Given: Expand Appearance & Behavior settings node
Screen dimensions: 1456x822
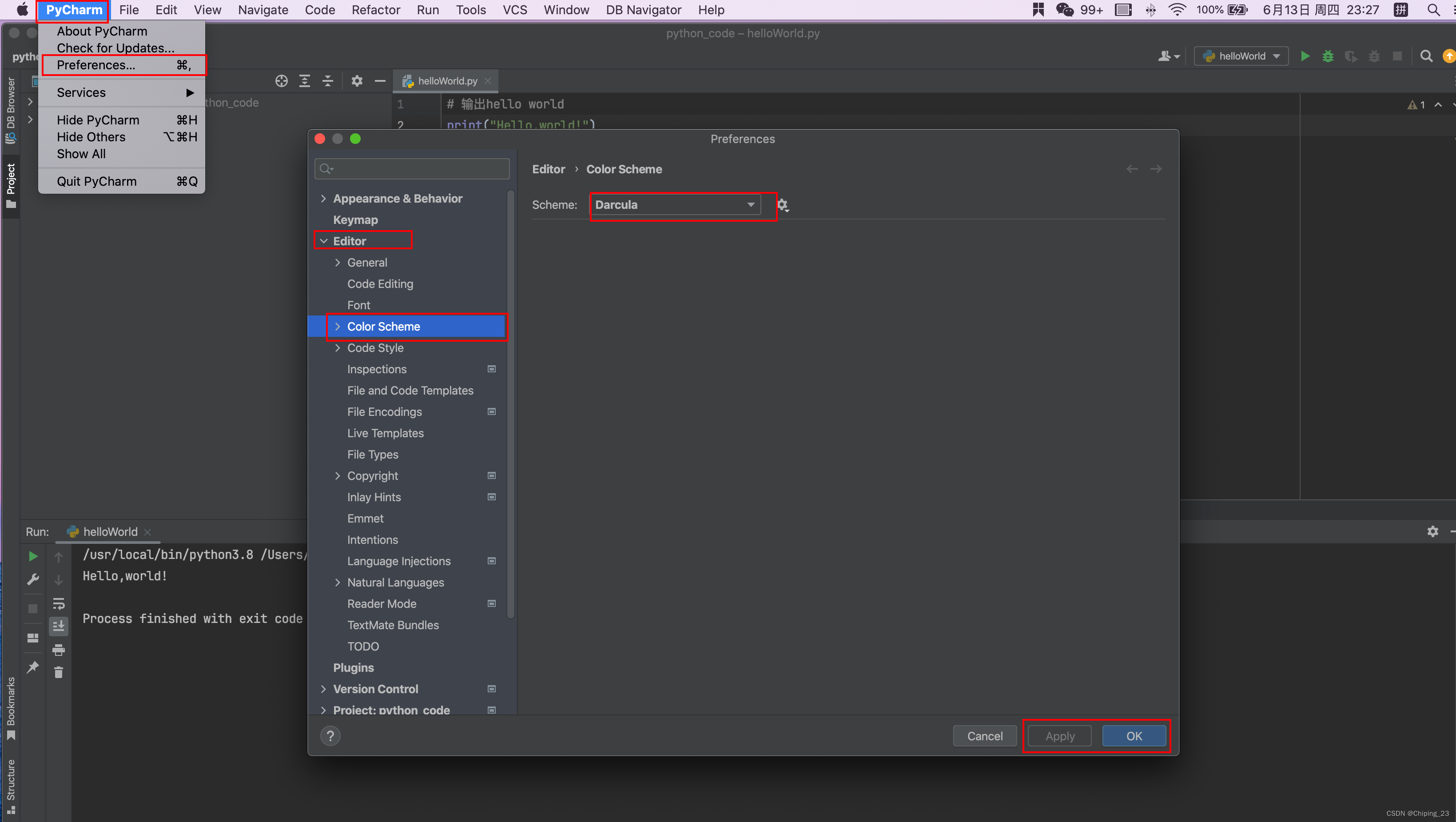Looking at the screenshot, I should click(323, 199).
